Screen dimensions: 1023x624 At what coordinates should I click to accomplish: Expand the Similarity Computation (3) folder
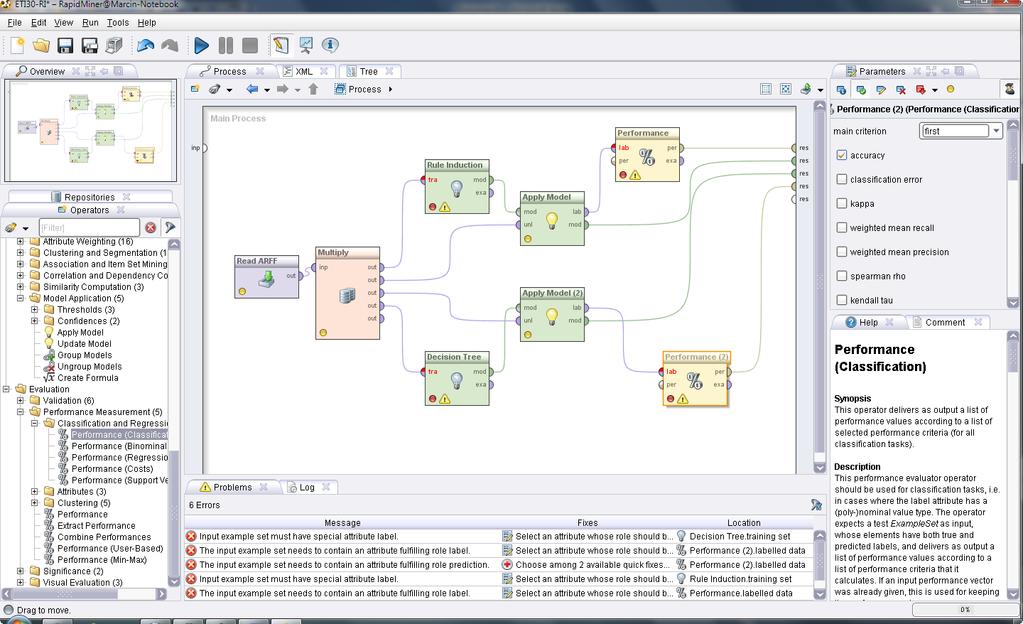[x=20, y=287]
